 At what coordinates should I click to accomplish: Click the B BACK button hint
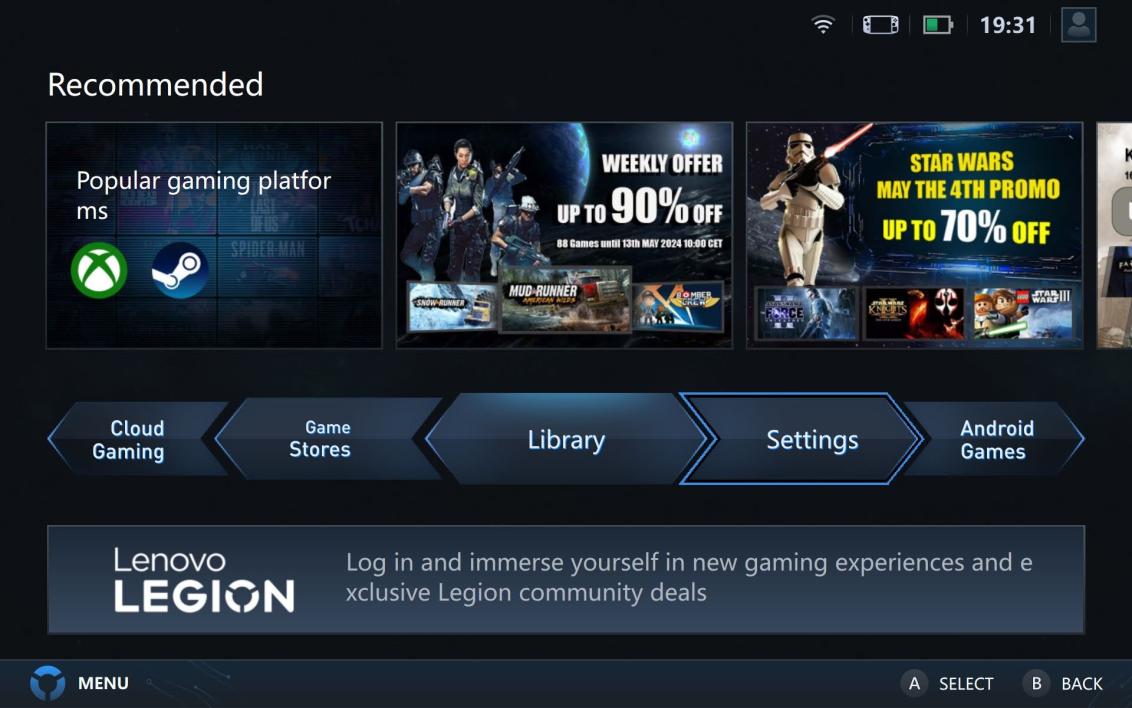click(x=1063, y=683)
